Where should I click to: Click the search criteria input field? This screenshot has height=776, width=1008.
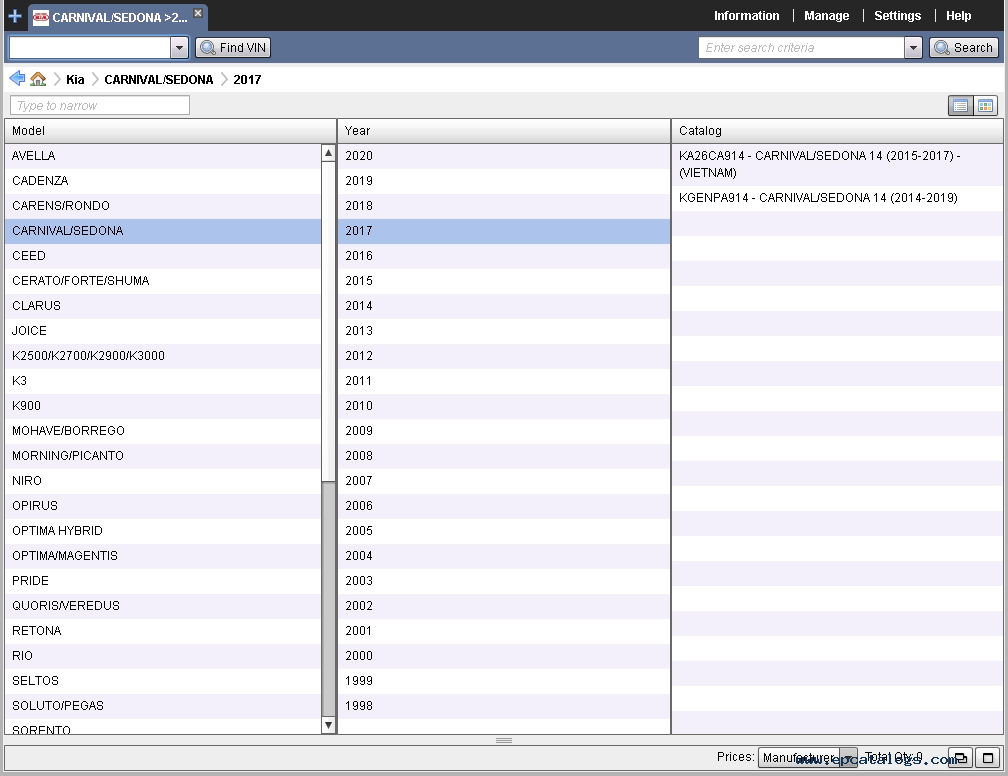[801, 48]
